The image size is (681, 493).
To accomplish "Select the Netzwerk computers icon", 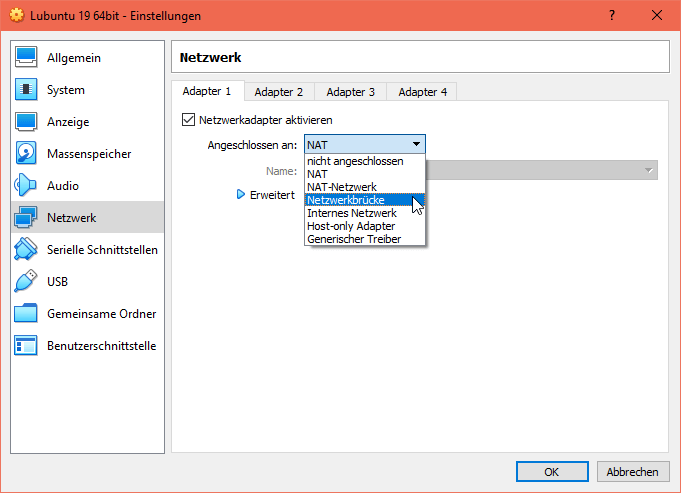I will pos(26,217).
